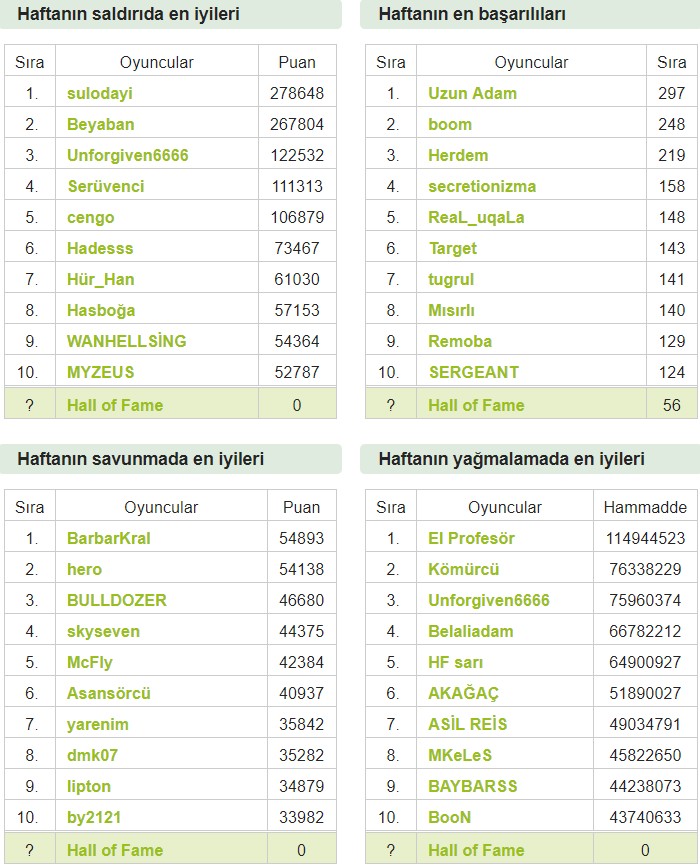Click Unforgiven6666 in the raiding table

(x=489, y=600)
